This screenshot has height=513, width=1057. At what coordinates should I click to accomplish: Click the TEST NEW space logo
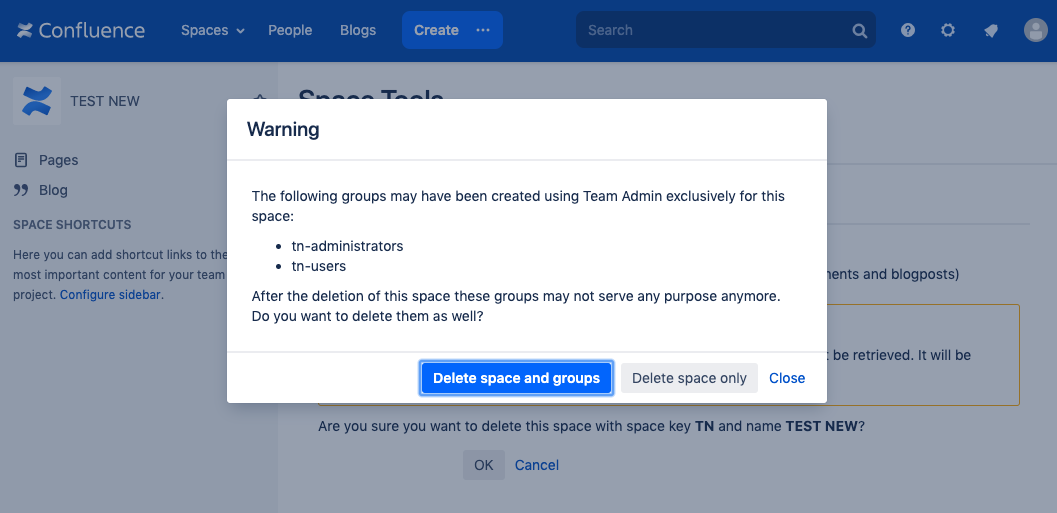[x=37, y=101]
